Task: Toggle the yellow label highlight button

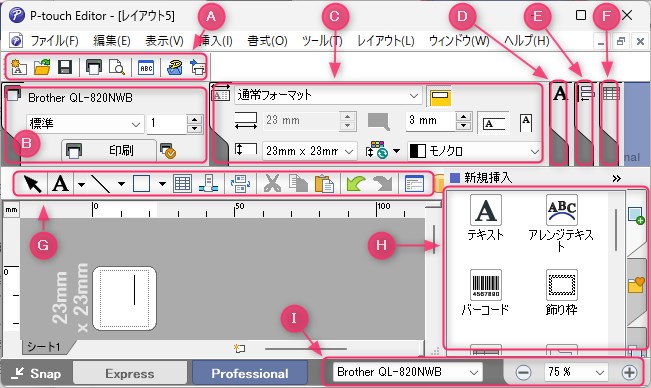Action: click(439, 97)
